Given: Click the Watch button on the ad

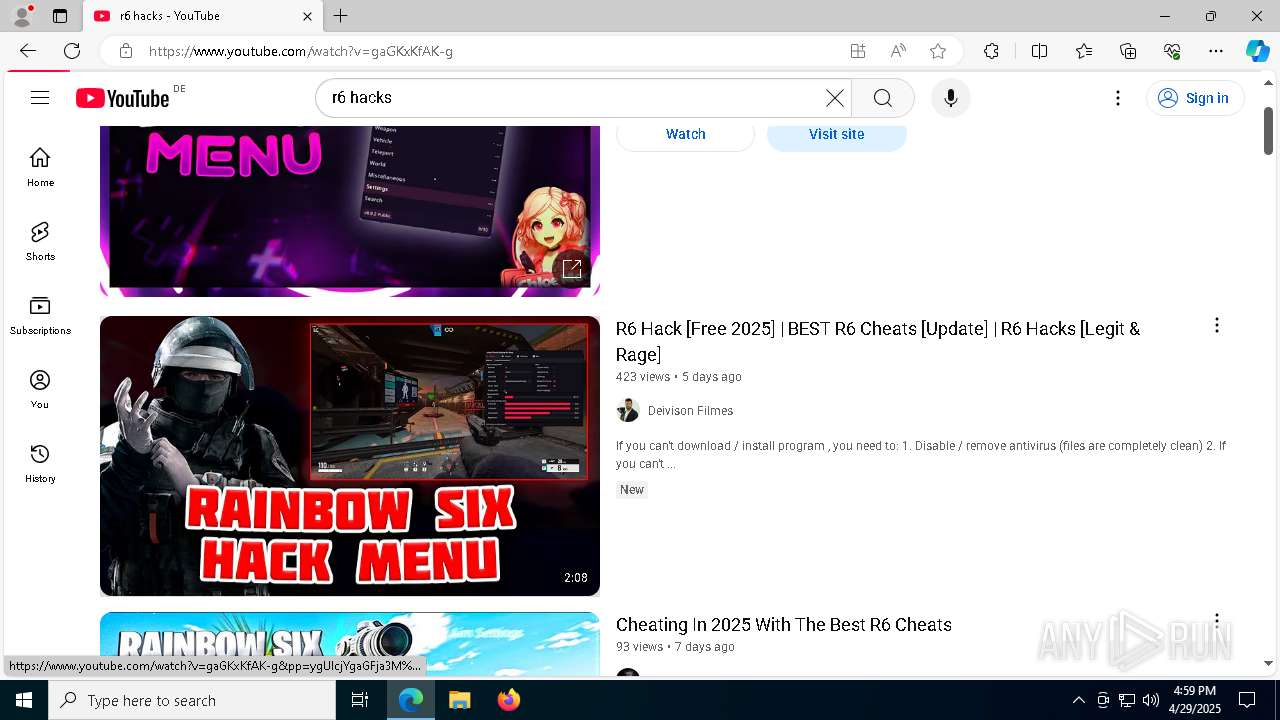Looking at the screenshot, I should pos(685,134).
